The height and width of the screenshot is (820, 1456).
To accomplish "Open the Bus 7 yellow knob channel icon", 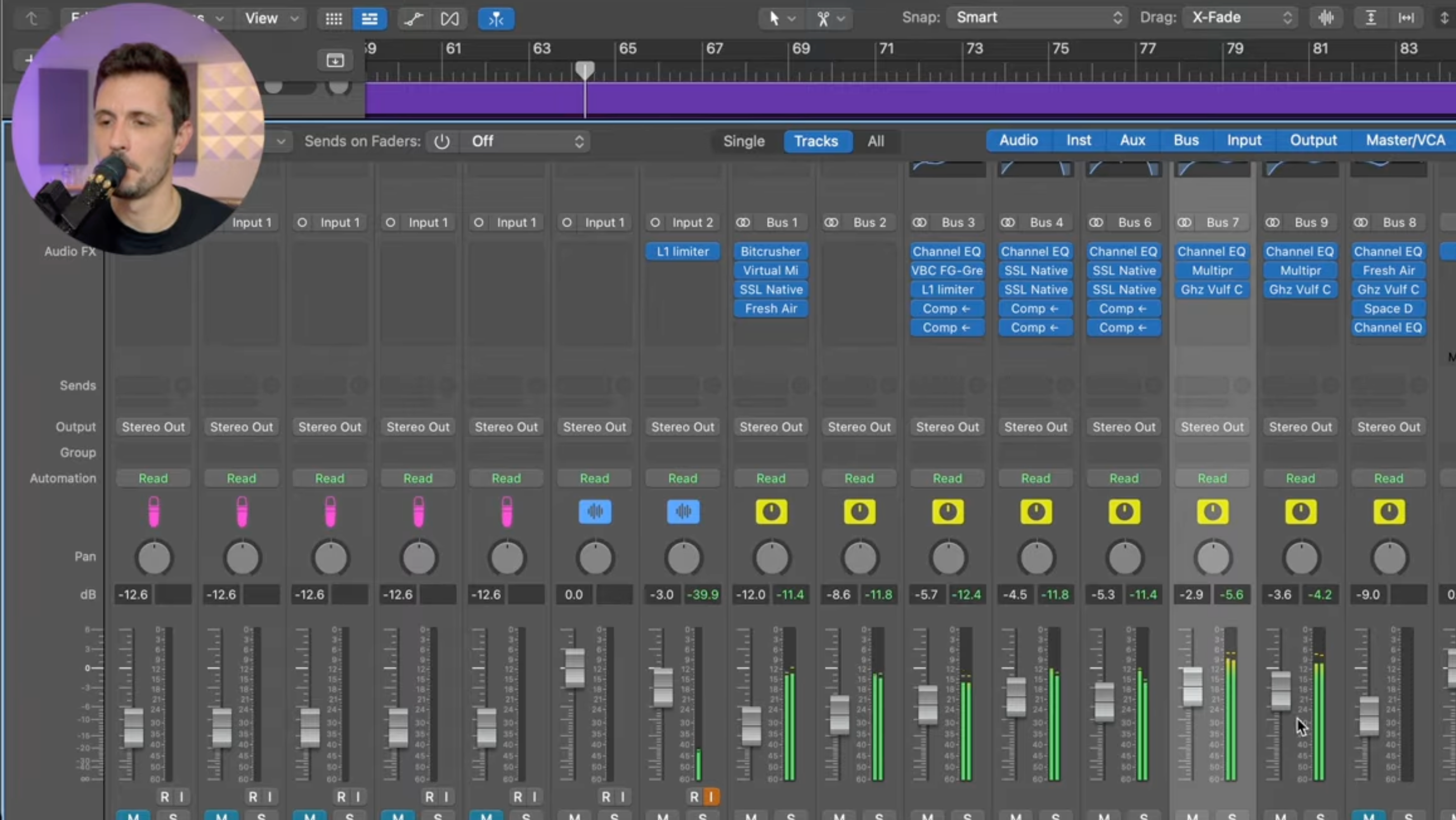I will point(1212,512).
